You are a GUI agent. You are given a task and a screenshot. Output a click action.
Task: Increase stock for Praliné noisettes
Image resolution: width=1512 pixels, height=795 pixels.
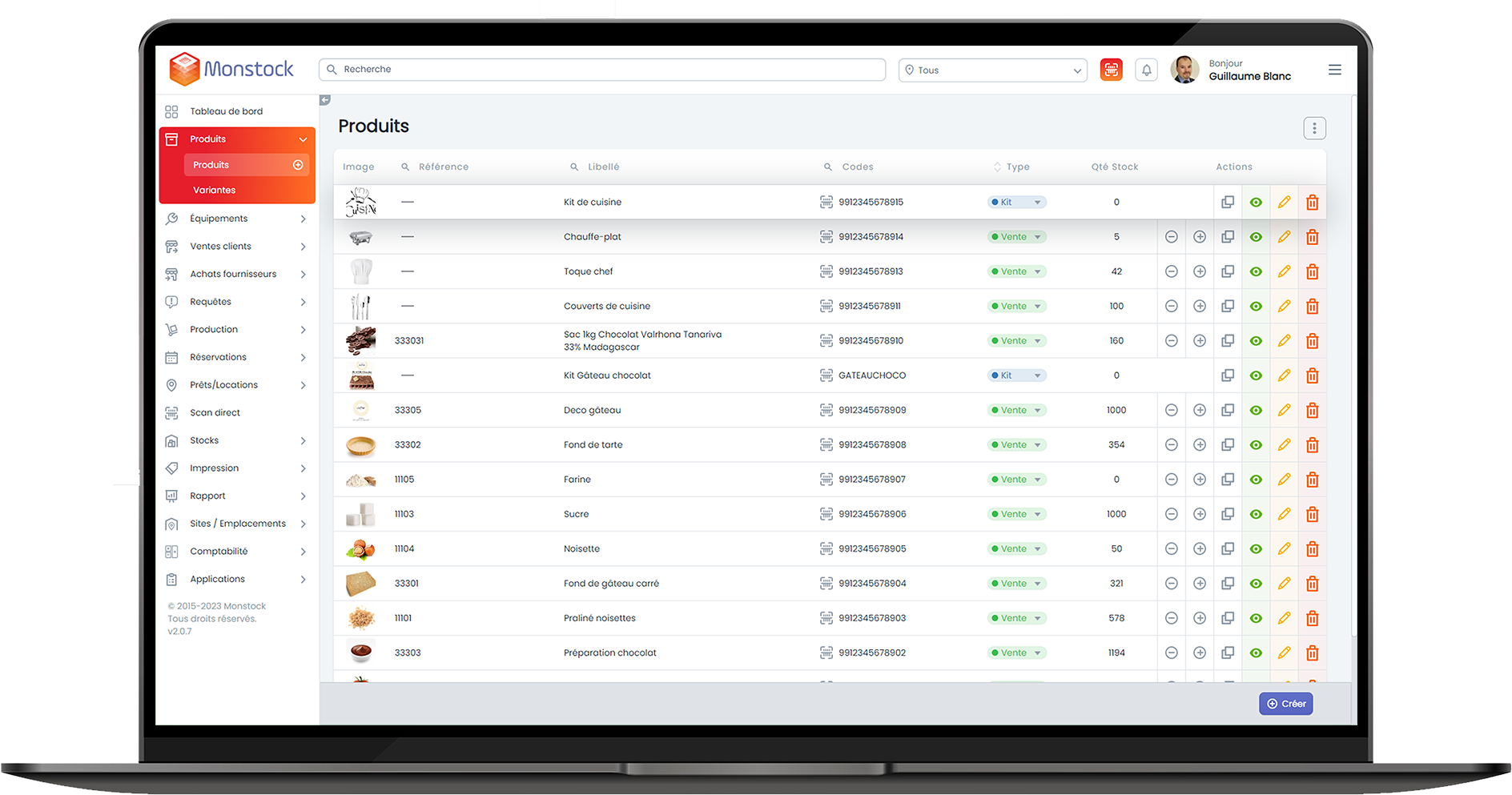coord(1199,618)
